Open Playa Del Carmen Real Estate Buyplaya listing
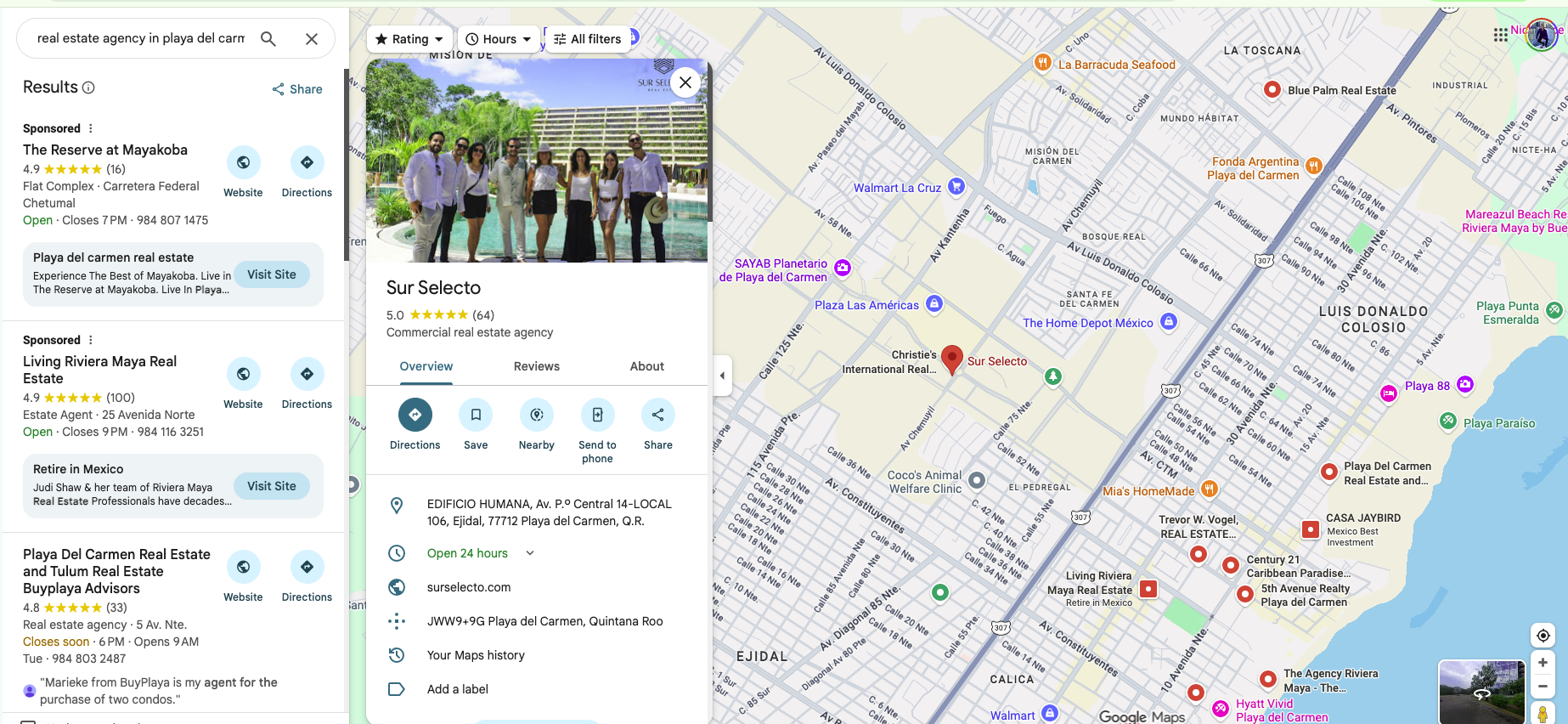The width and height of the screenshot is (1568, 724). 116,571
